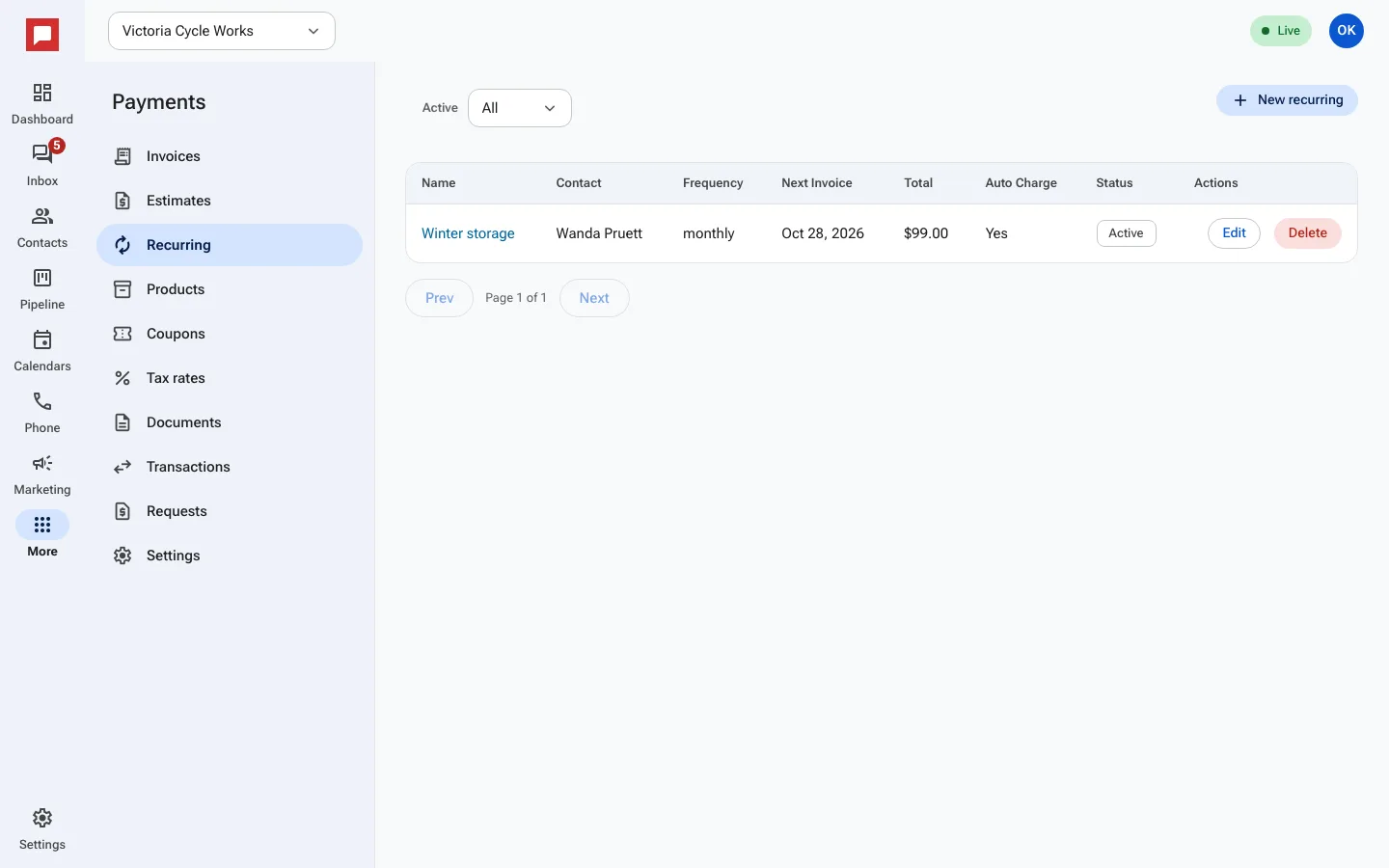Open the Inbox with unread badge
The image size is (1389, 868).
tap(42, 154)
